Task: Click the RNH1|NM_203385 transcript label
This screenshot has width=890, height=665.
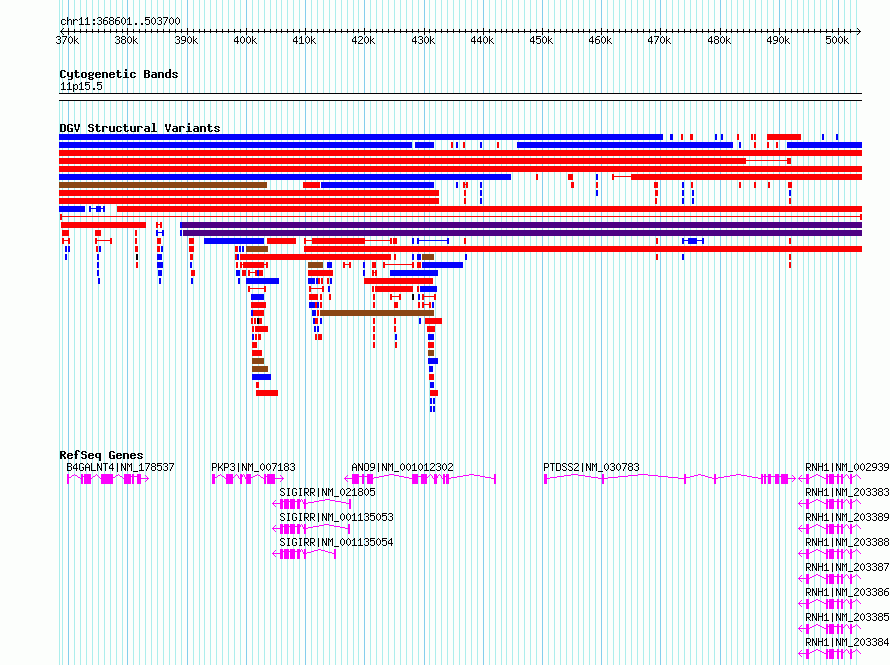Action: (847, 617)
